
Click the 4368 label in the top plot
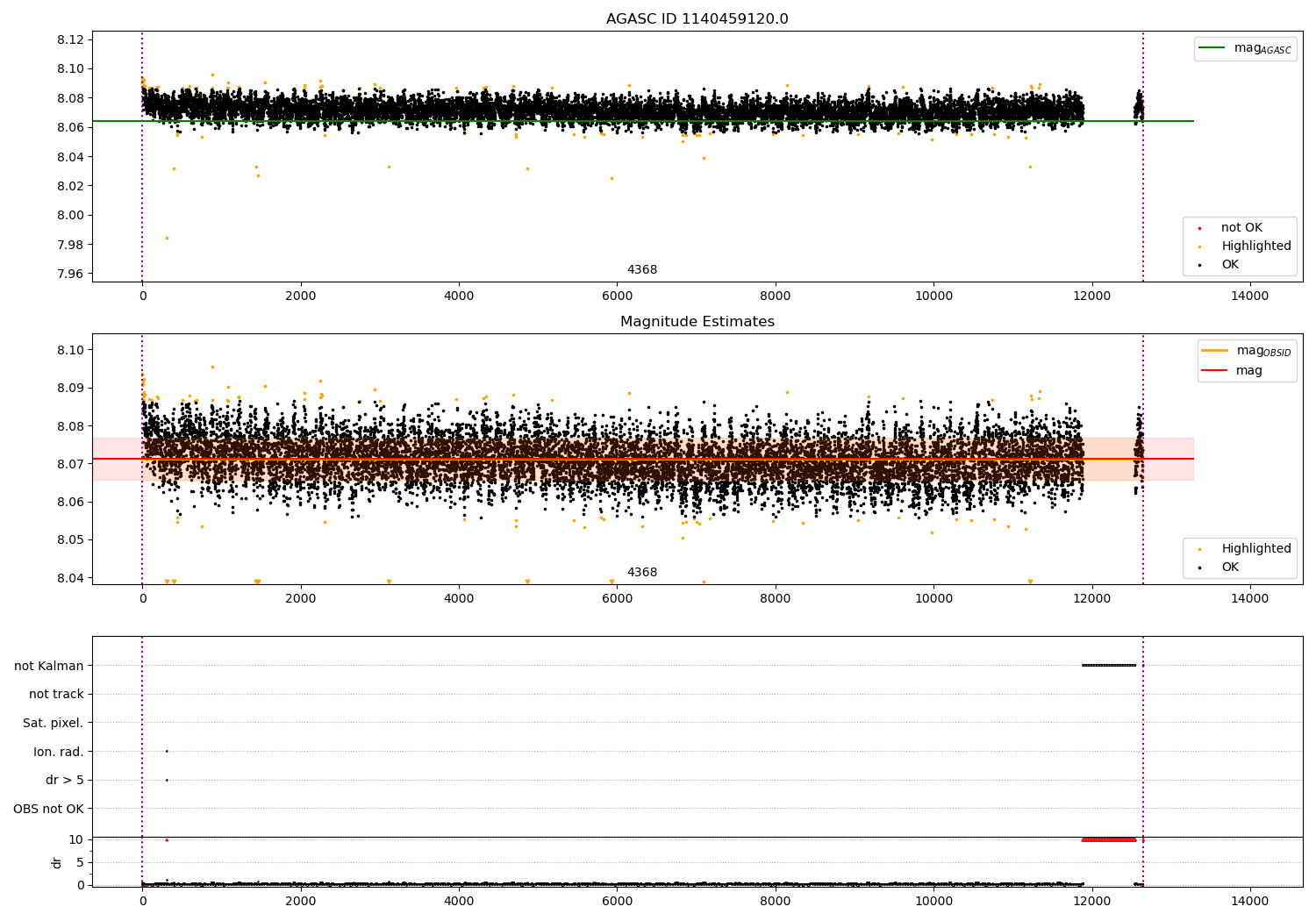641,270
